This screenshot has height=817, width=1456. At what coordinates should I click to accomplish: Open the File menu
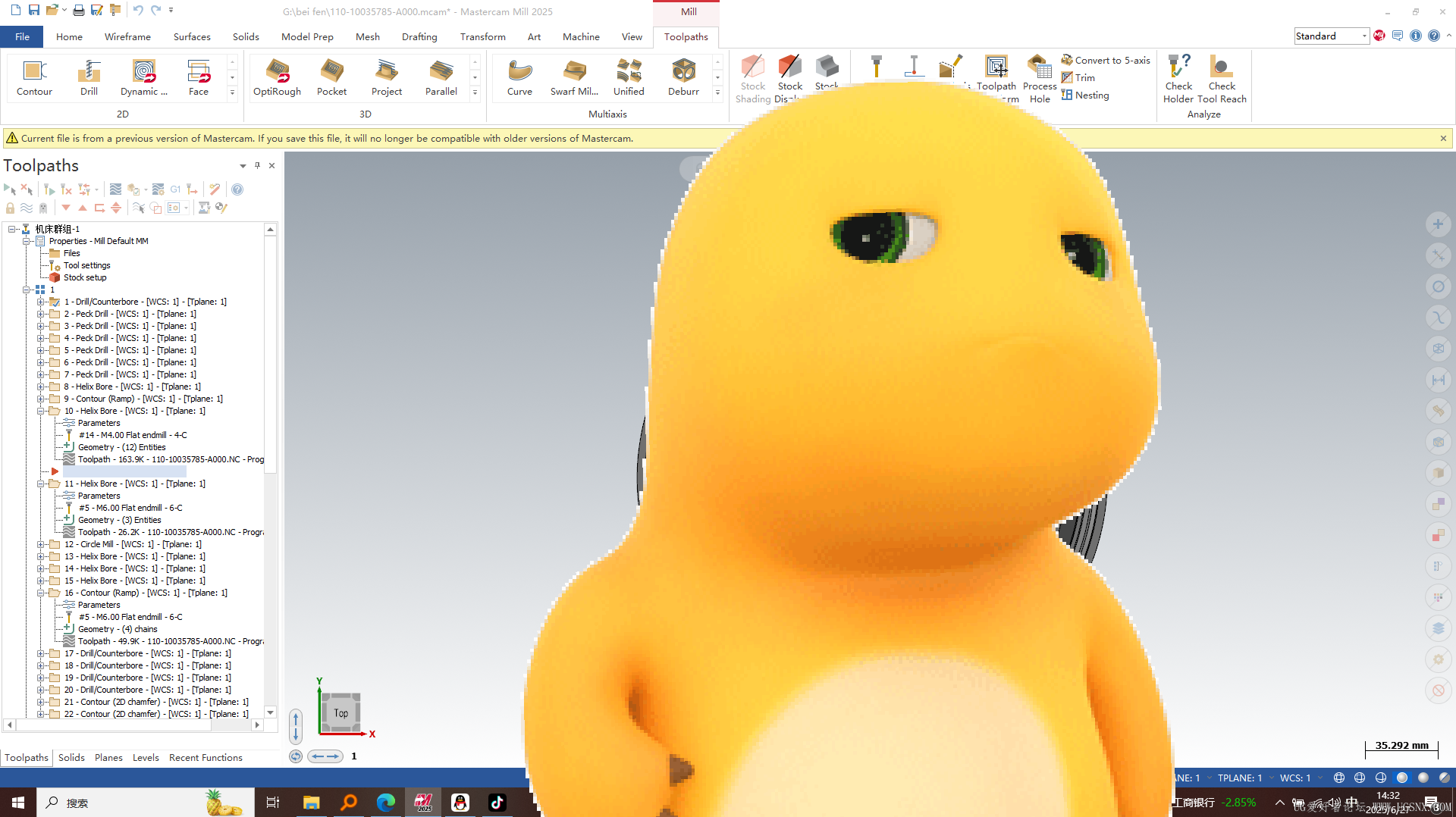pyautogui.click(x=22, y=36)
